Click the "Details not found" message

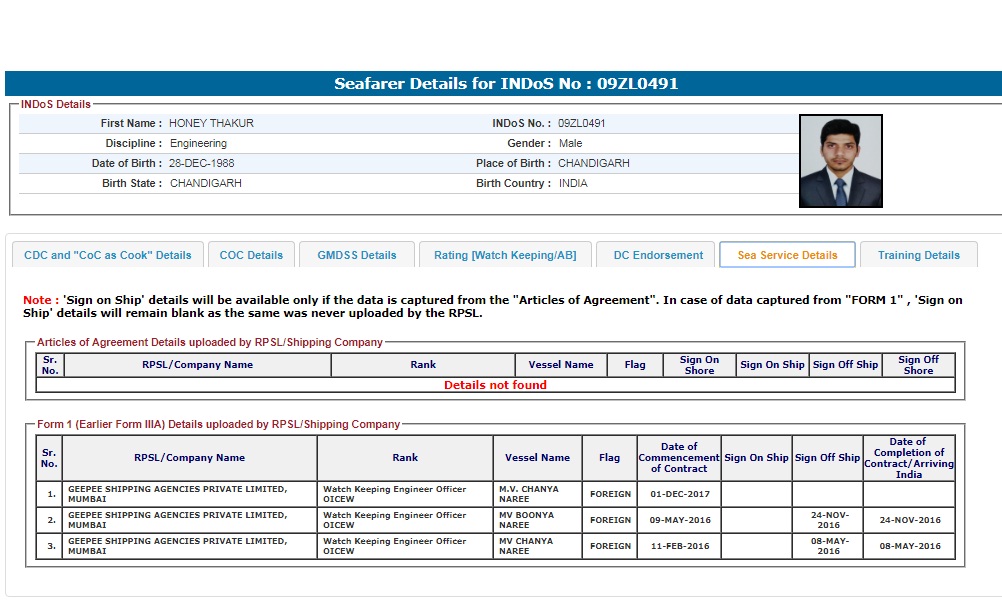pos(495,385)
